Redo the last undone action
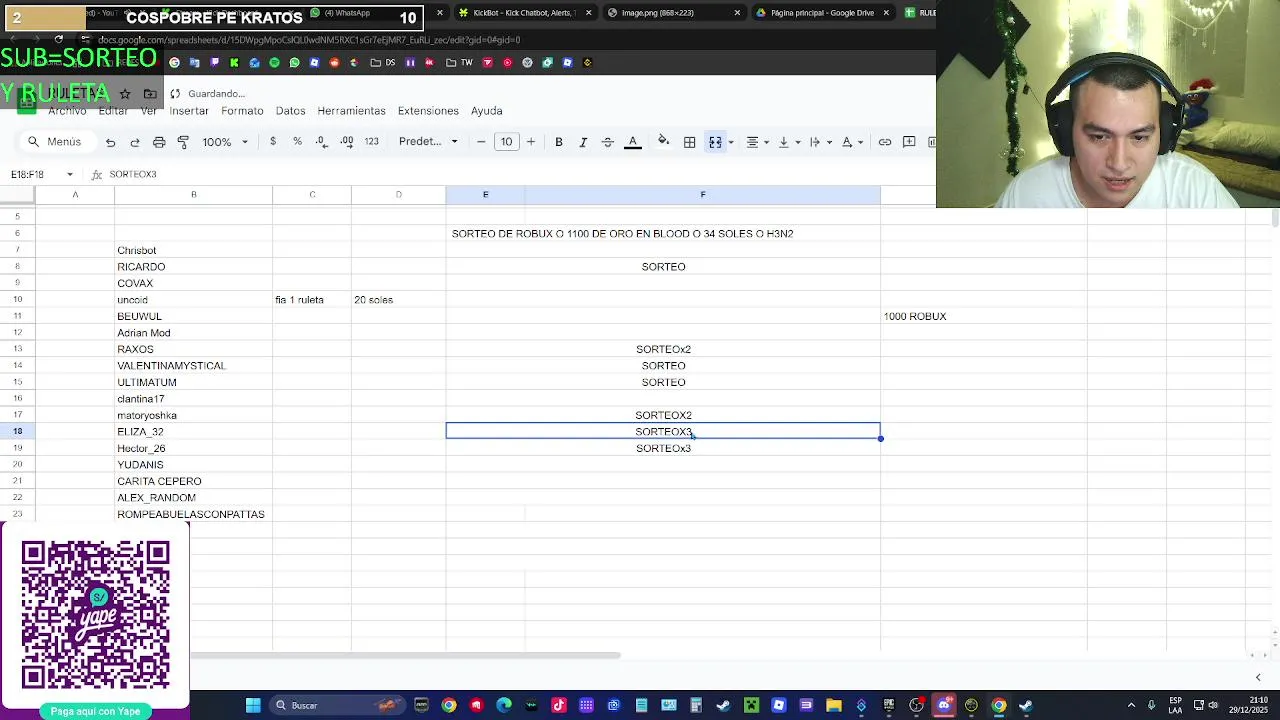 click(134, 142)
